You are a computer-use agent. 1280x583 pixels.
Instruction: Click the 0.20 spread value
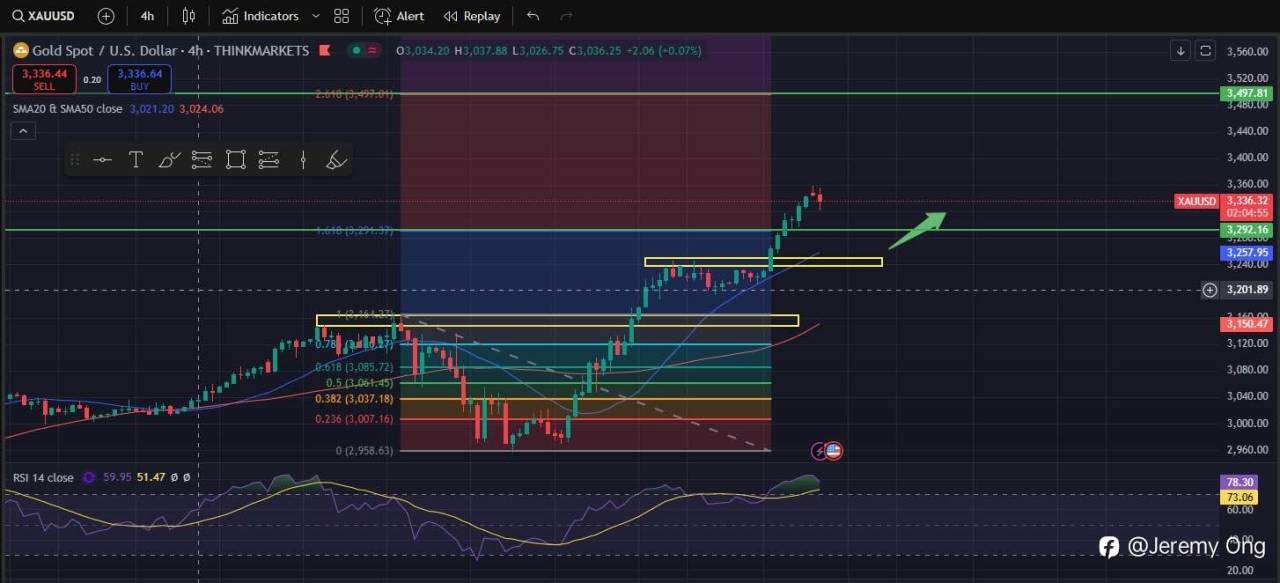pyautogui.click(x=92, y=79)
